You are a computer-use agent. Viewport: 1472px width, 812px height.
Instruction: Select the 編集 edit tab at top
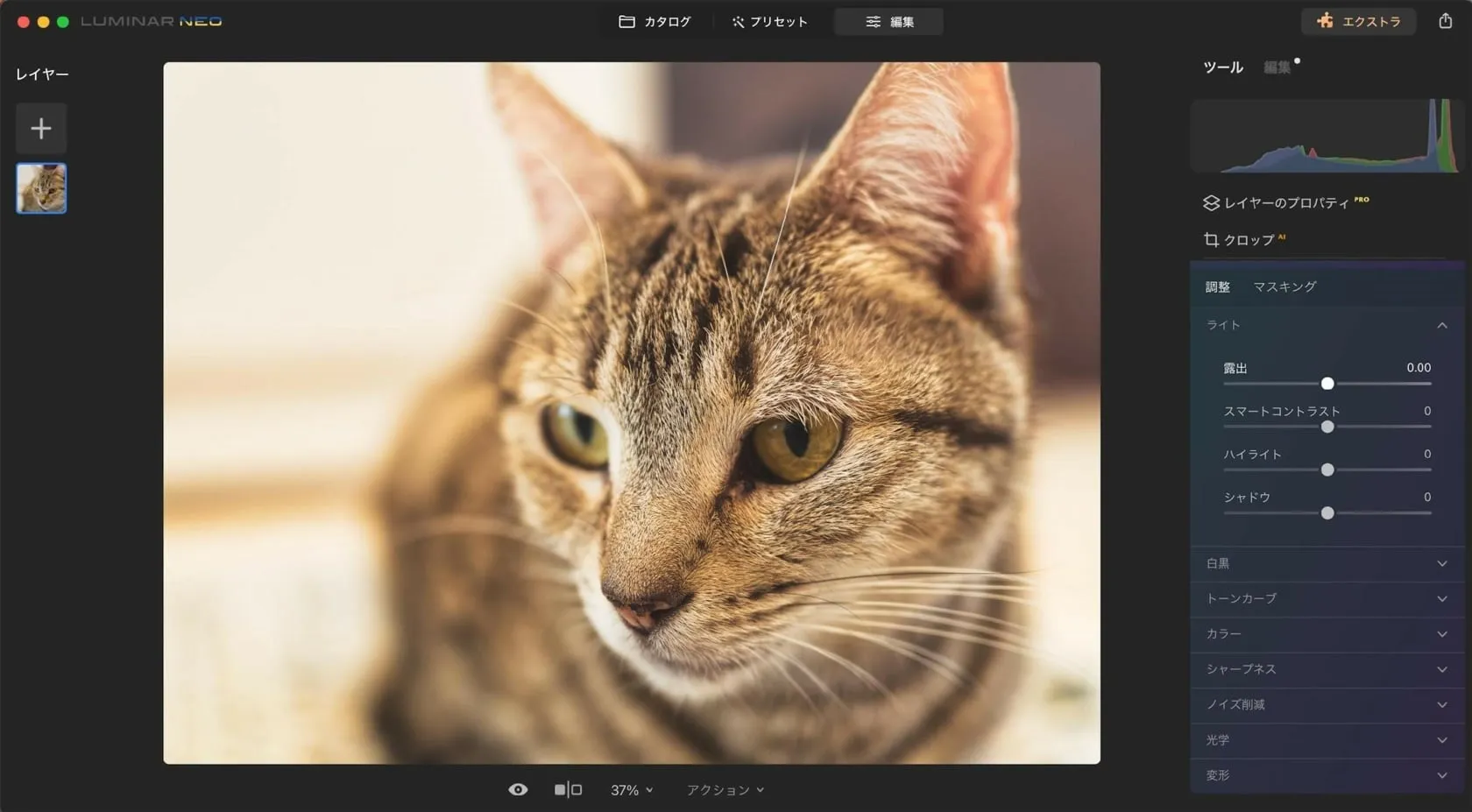pos(888,21)
